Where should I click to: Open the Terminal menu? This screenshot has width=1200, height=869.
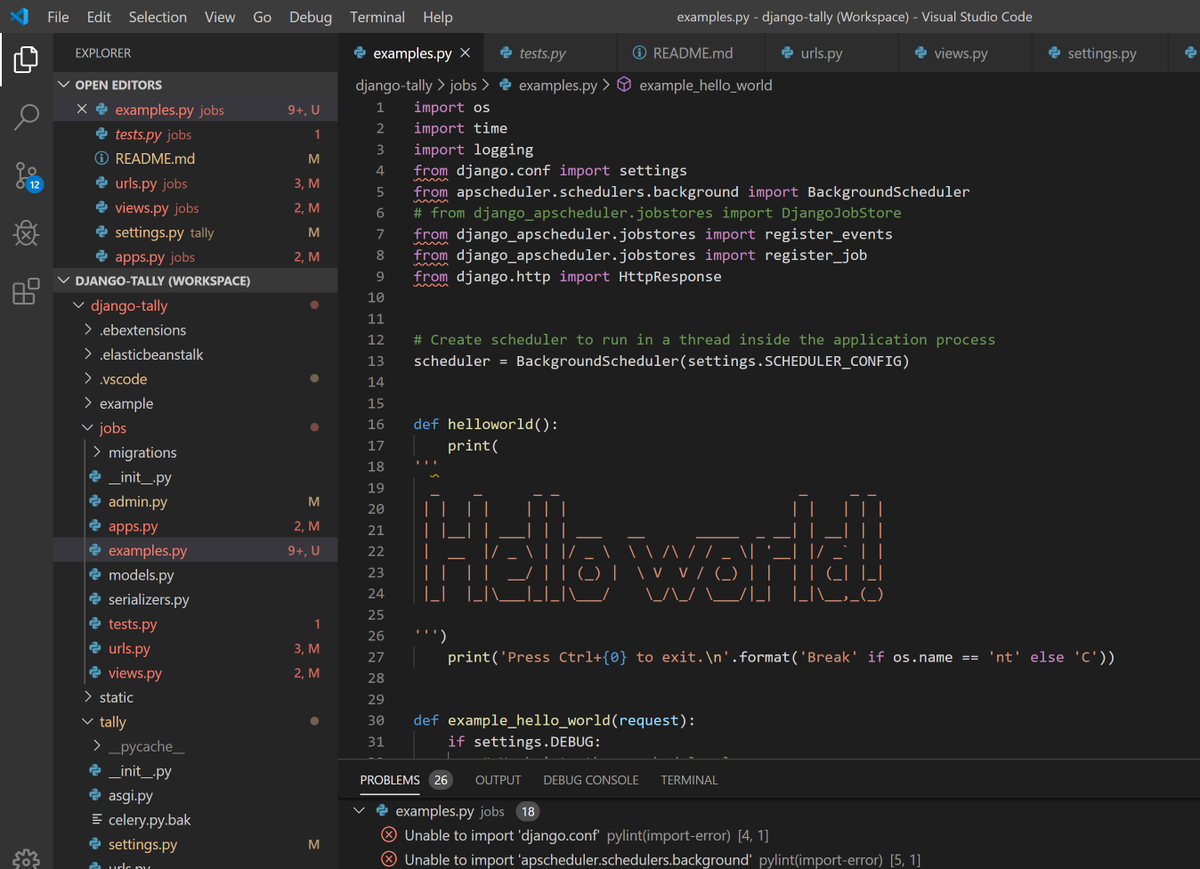[377, 17]
